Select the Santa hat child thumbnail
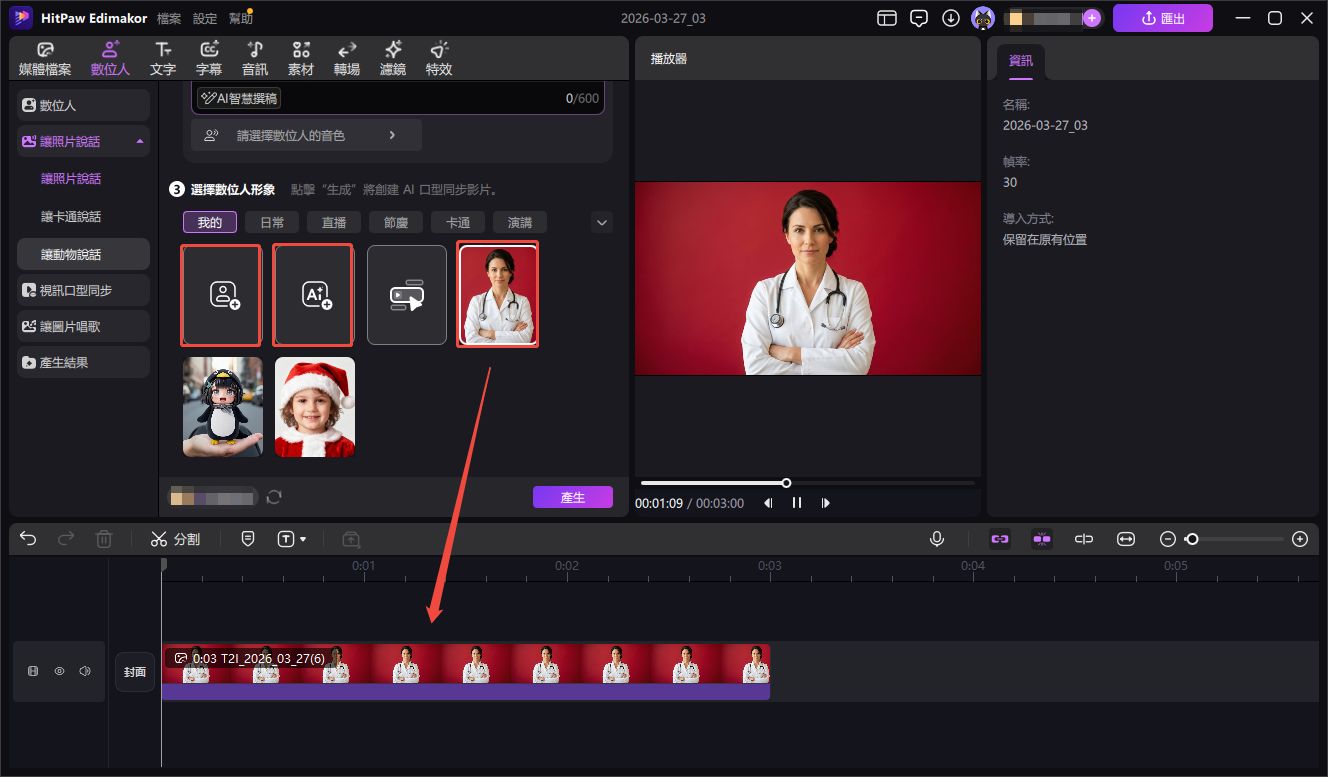1328x777 pixels. 314,407
